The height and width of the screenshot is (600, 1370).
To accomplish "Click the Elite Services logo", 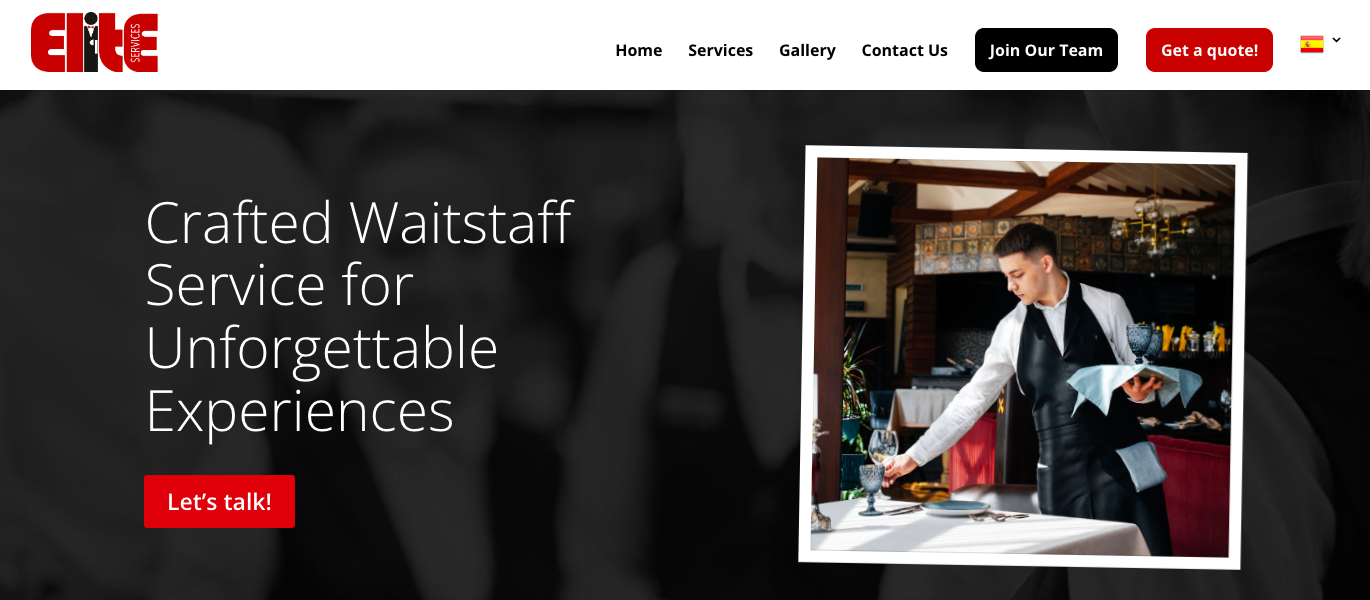I will [94, 43].
